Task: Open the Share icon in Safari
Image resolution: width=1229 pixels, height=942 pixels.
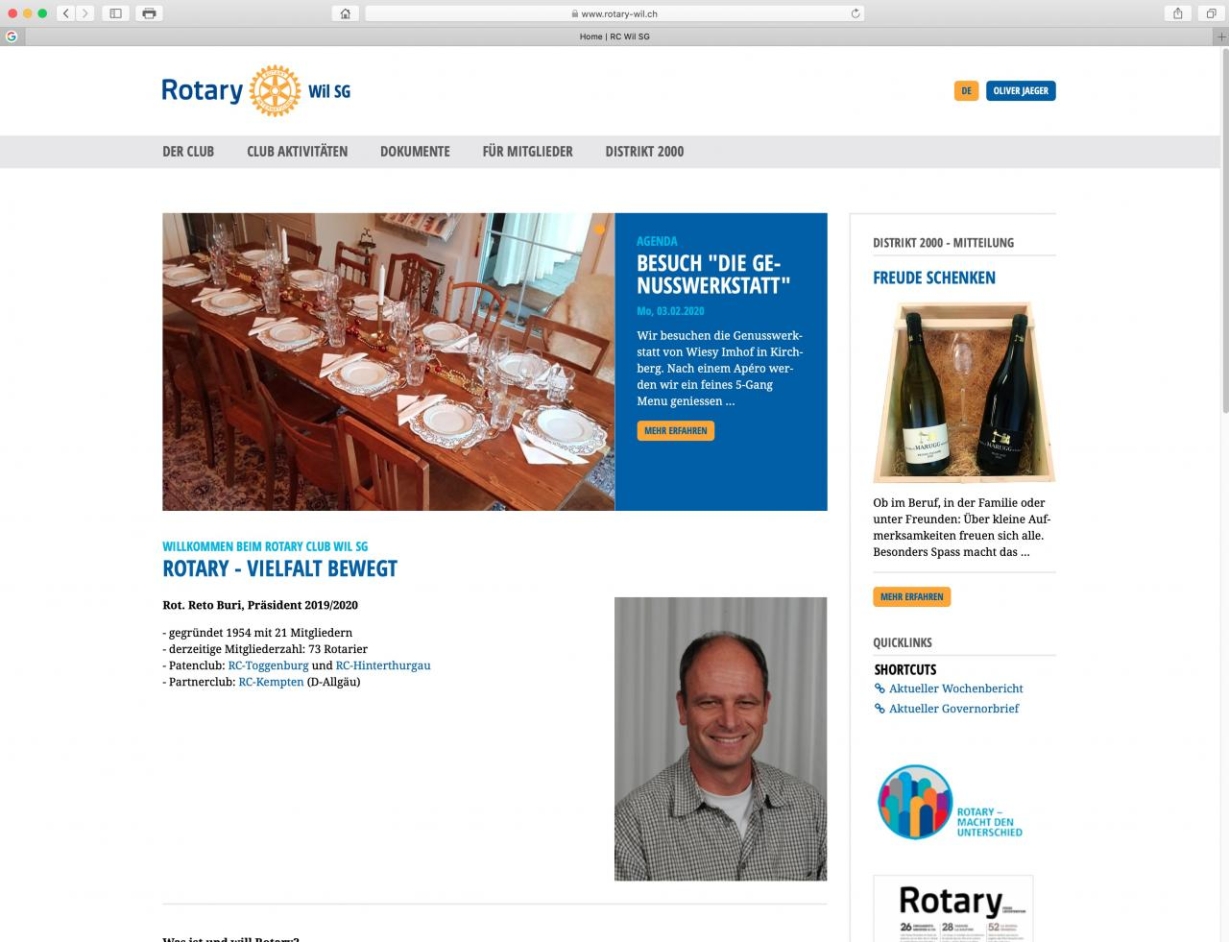Action: click(x=1178, y=13)
